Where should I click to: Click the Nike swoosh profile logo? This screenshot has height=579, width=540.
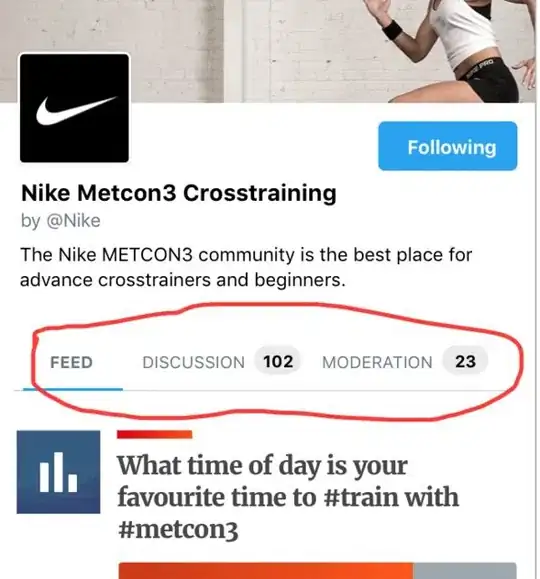coord(74,108)
